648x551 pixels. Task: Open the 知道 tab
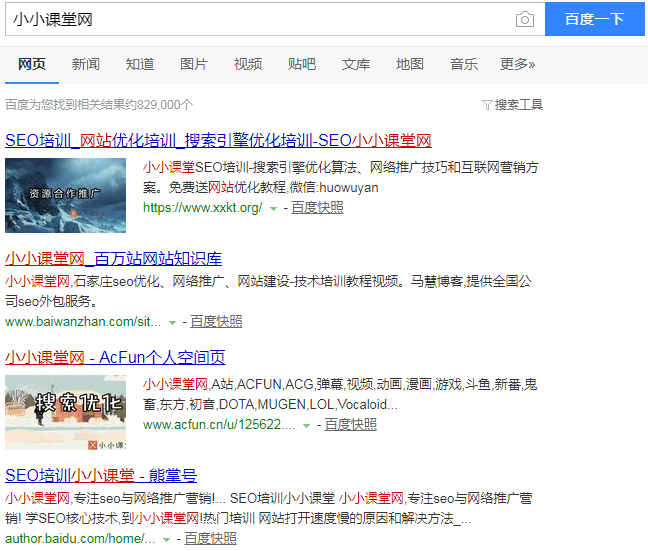click(x=140, y=64)
